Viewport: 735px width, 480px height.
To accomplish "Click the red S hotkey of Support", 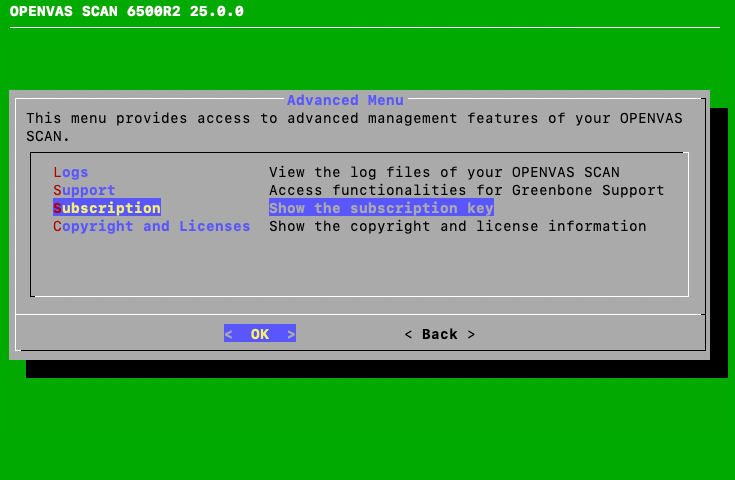I will click(57, 190).
